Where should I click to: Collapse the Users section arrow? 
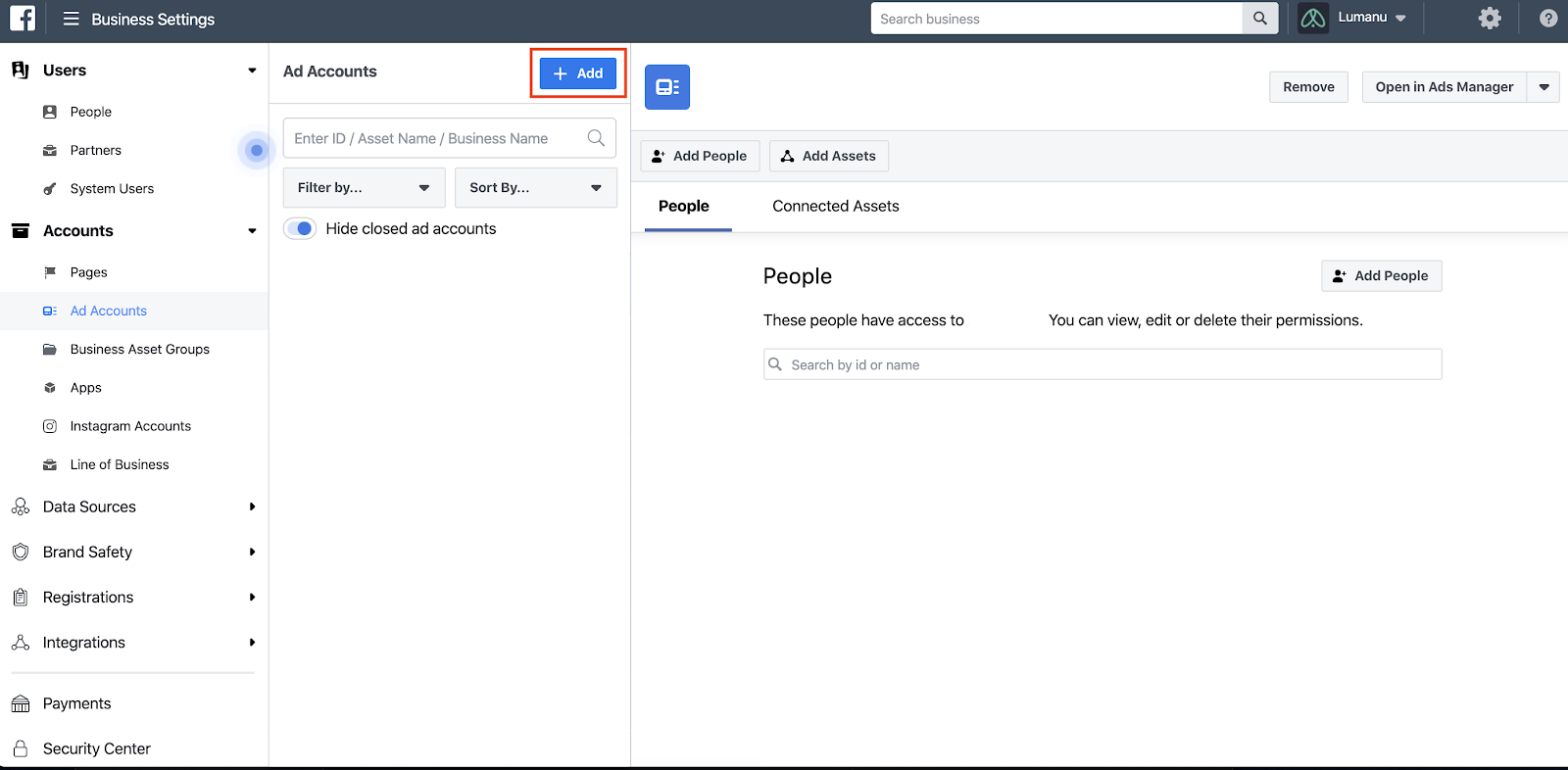pyautogui.click(x=252, y=71)
